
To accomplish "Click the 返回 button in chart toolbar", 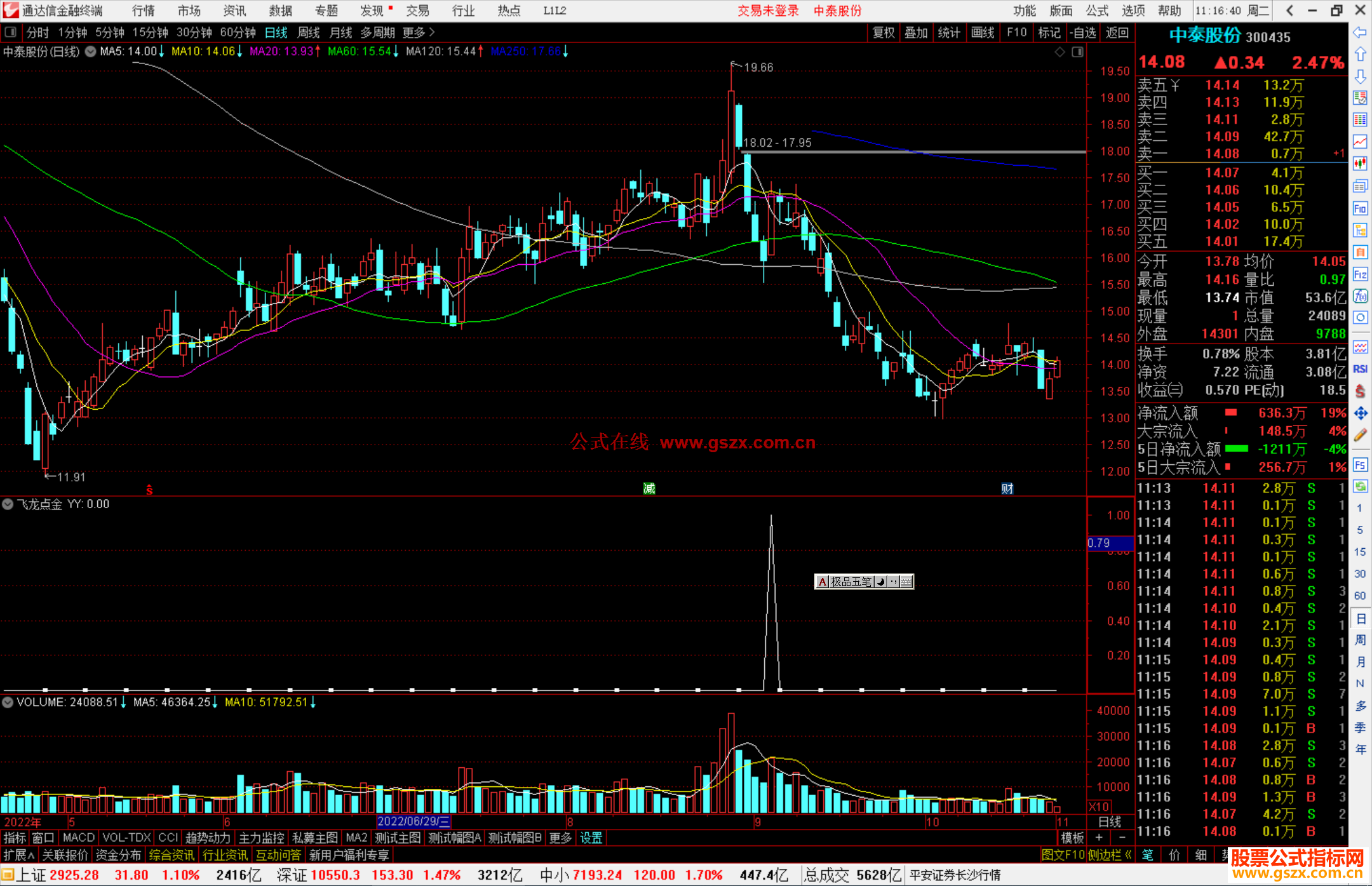I will (x=1117, y=32).
